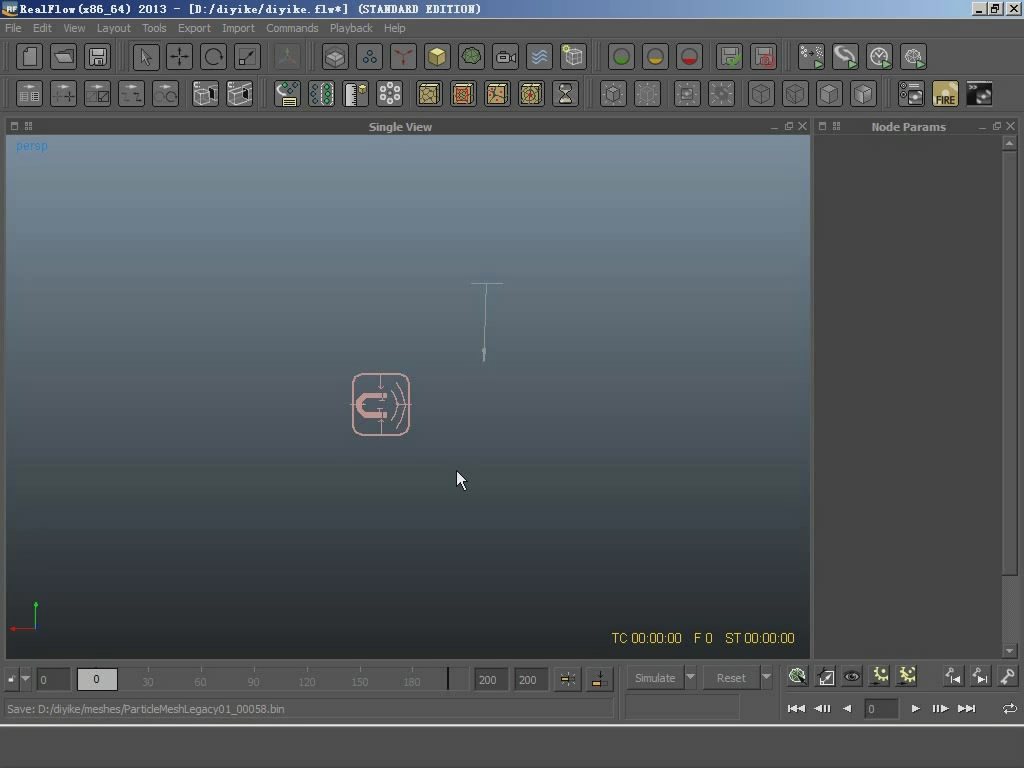Open the Simulate dropdown arrow
This screenshot has height=768, width=1024.
pos(690,677)
